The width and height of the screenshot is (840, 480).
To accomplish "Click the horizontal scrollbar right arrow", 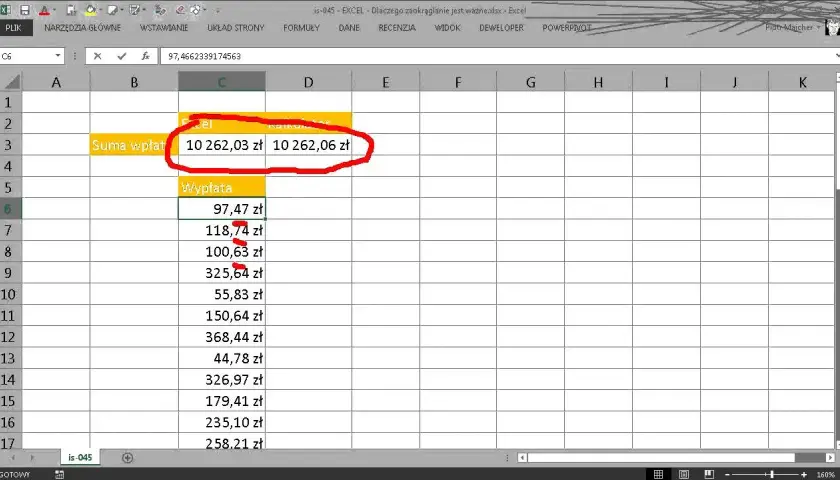I will pyautogui.click(x=830, y=458).
